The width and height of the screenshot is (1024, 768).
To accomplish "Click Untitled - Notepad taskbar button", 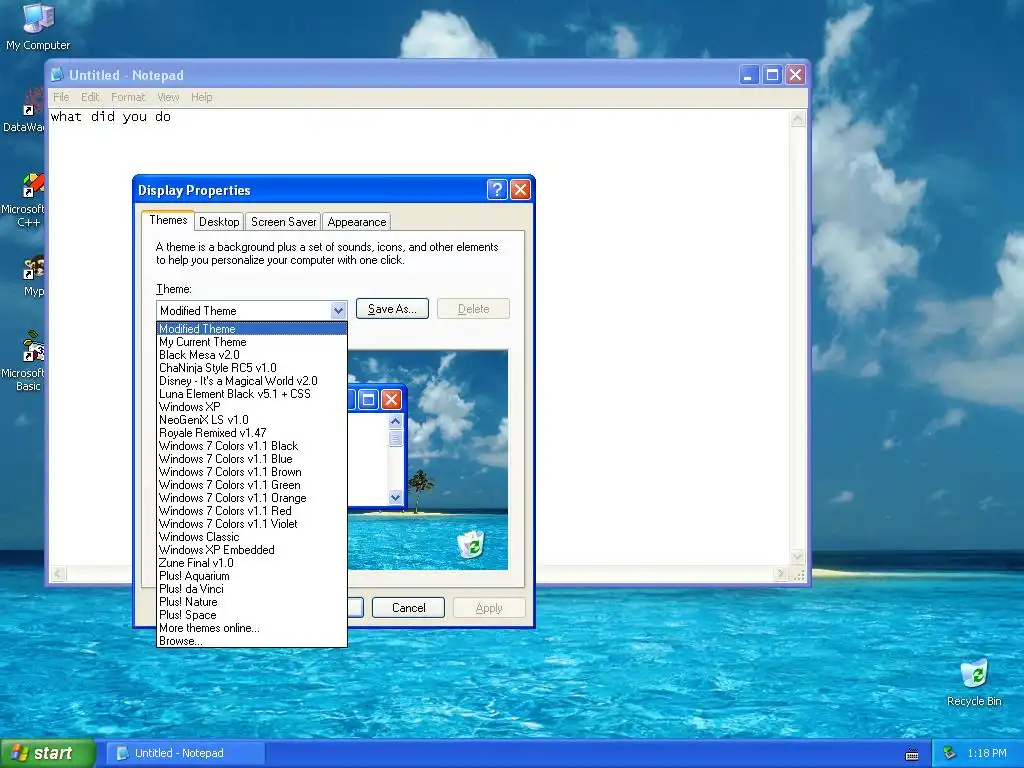I will pyautogui.click(x=186, y=754).
